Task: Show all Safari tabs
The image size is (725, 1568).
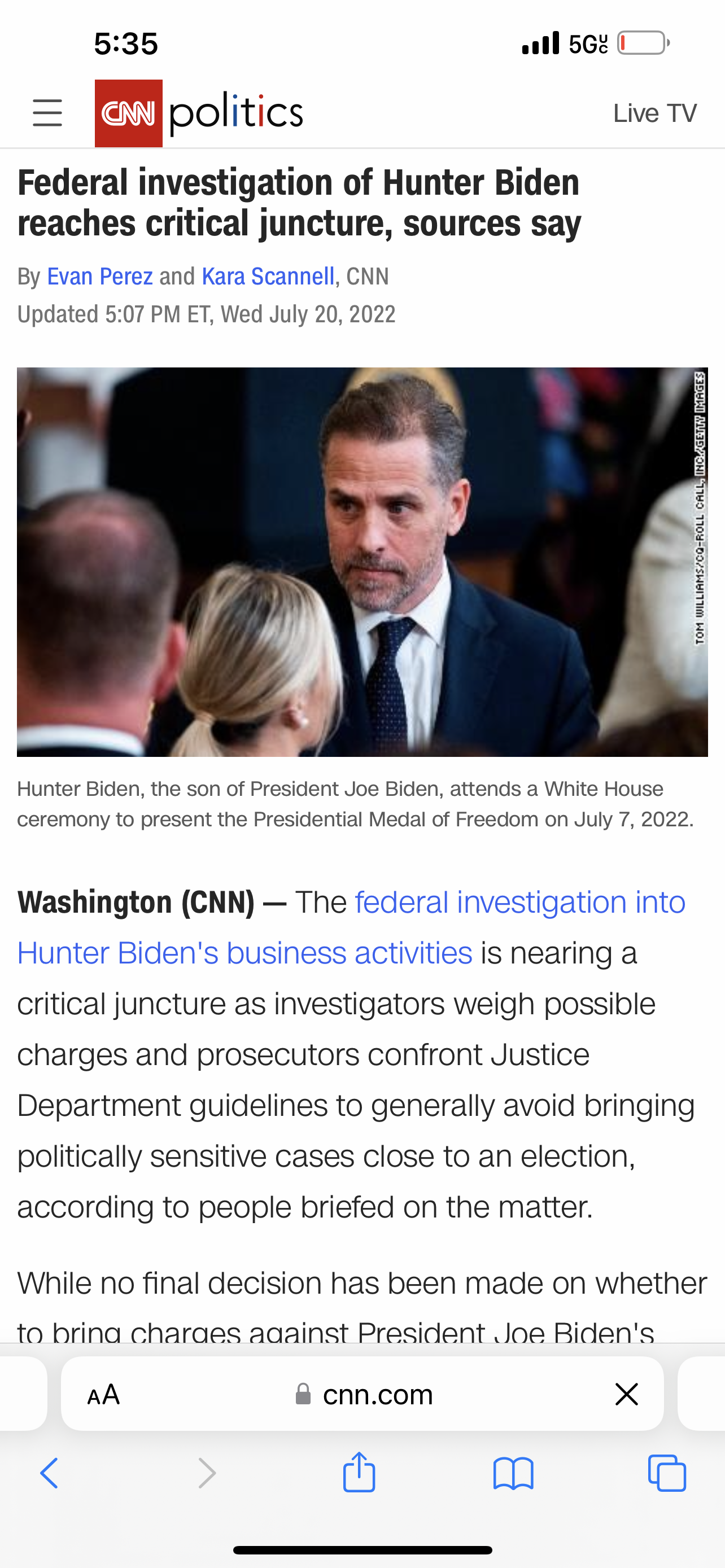Action: (x=667, y=1474)
